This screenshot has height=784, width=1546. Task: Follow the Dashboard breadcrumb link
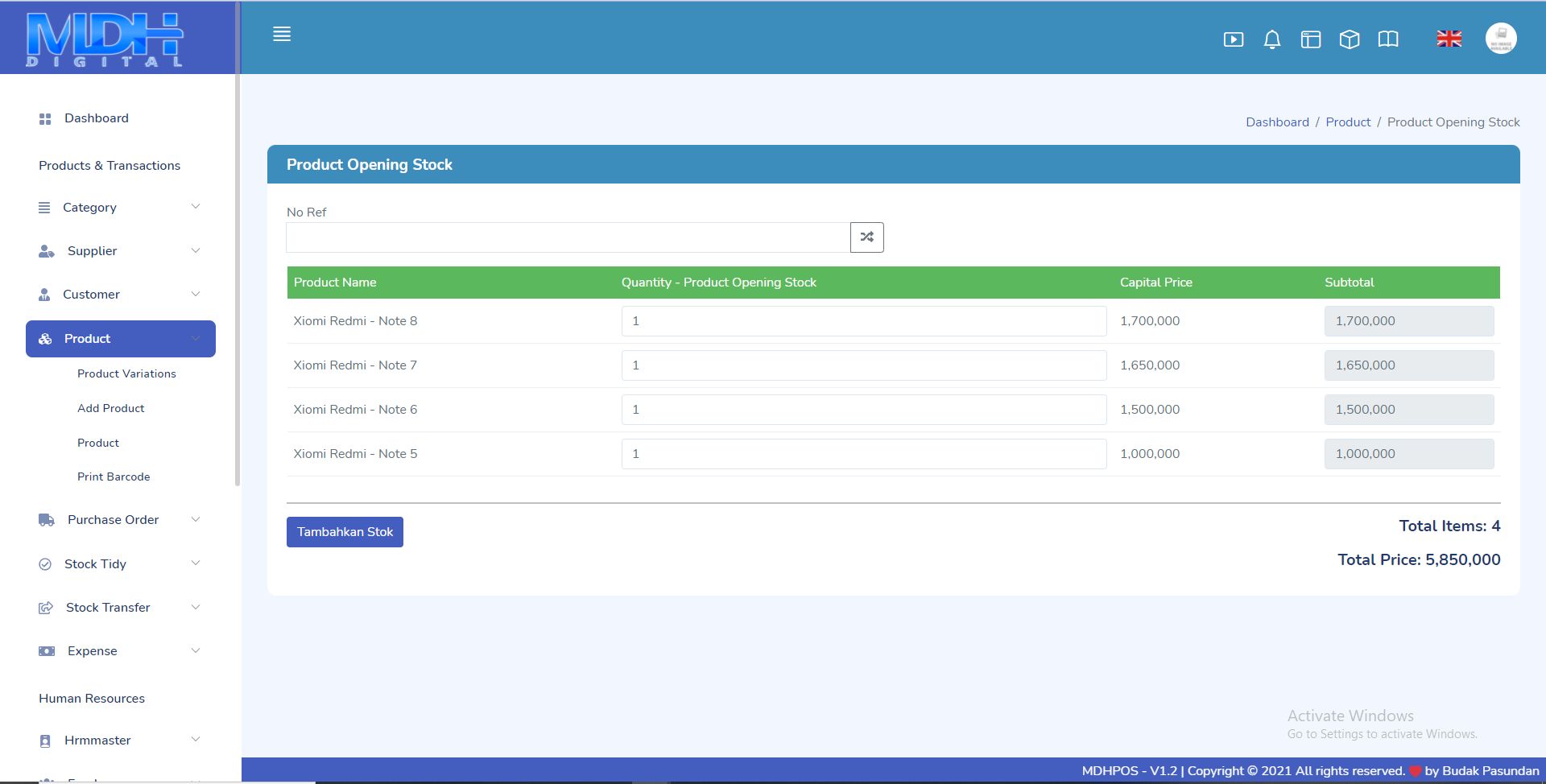1277,122
